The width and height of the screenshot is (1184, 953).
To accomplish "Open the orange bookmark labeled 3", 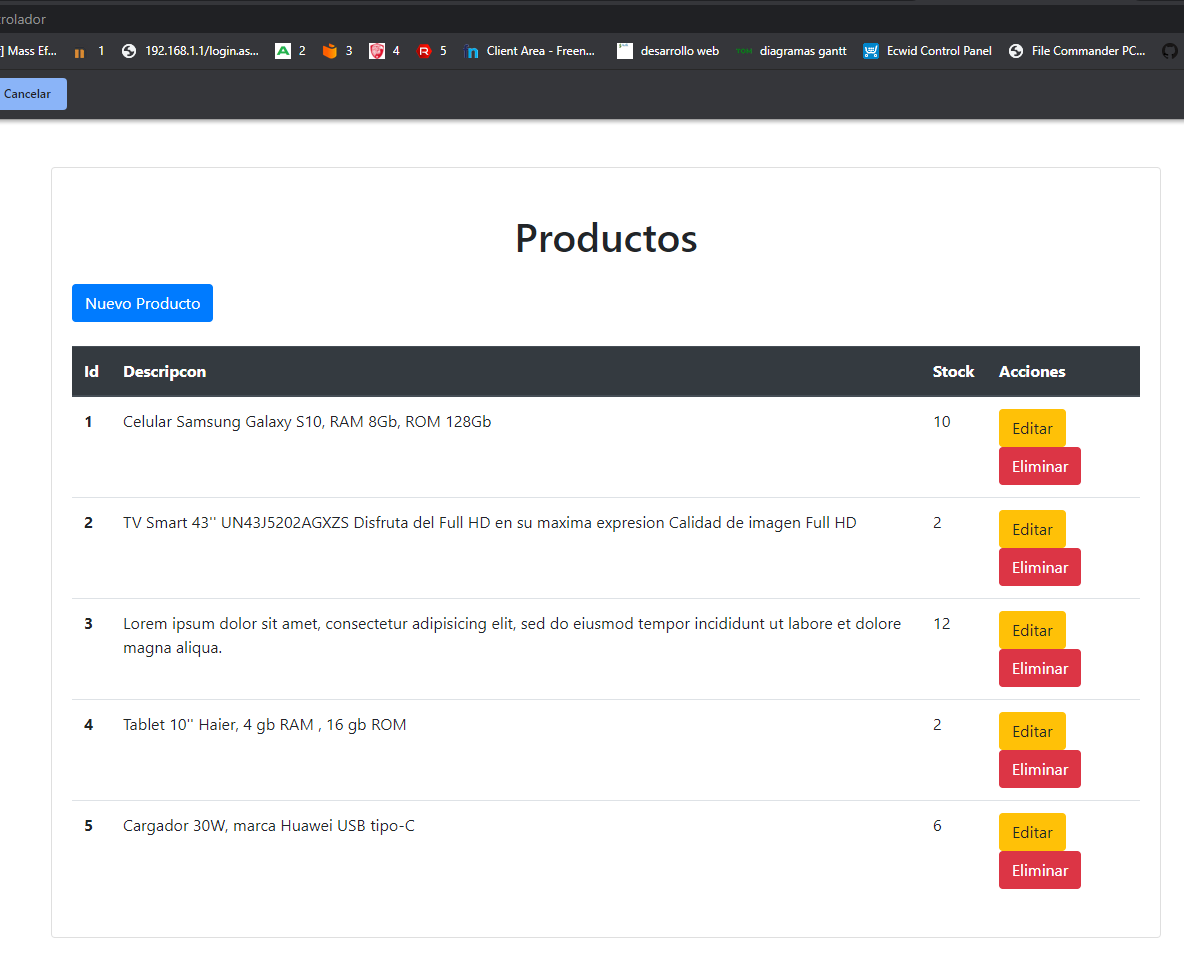I will coord(337,51).
